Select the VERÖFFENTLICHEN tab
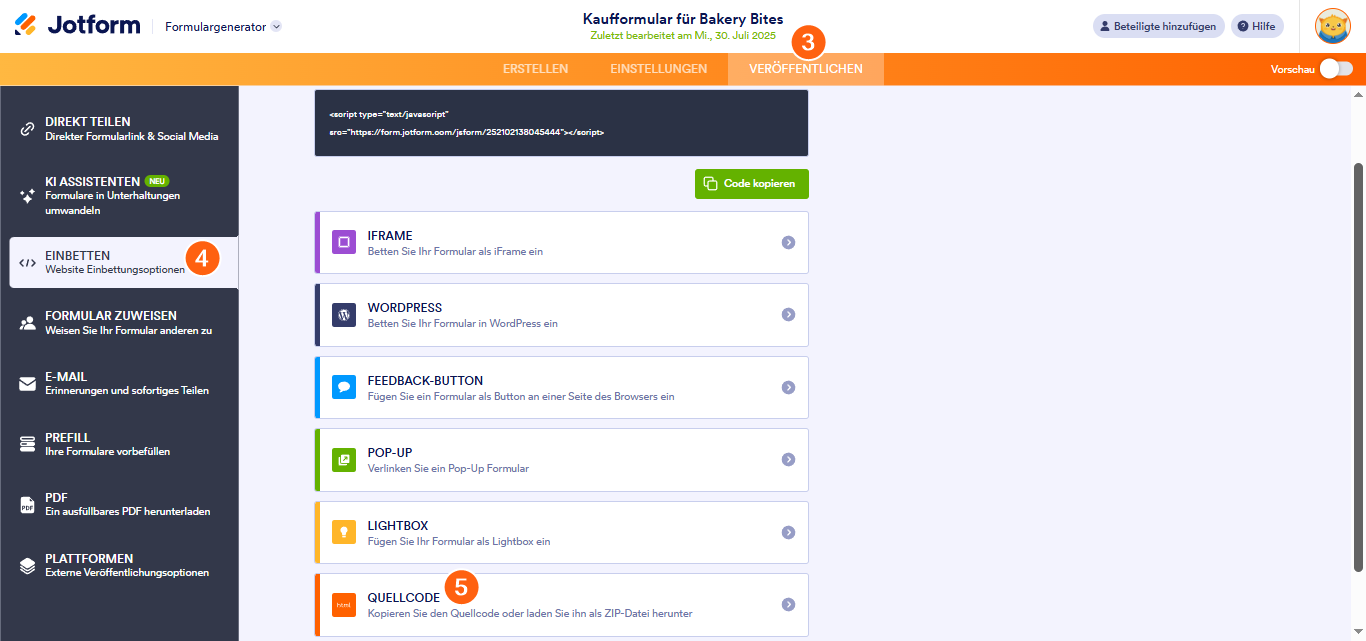Viewport: 1366px width, 641px height. [806, 69]
